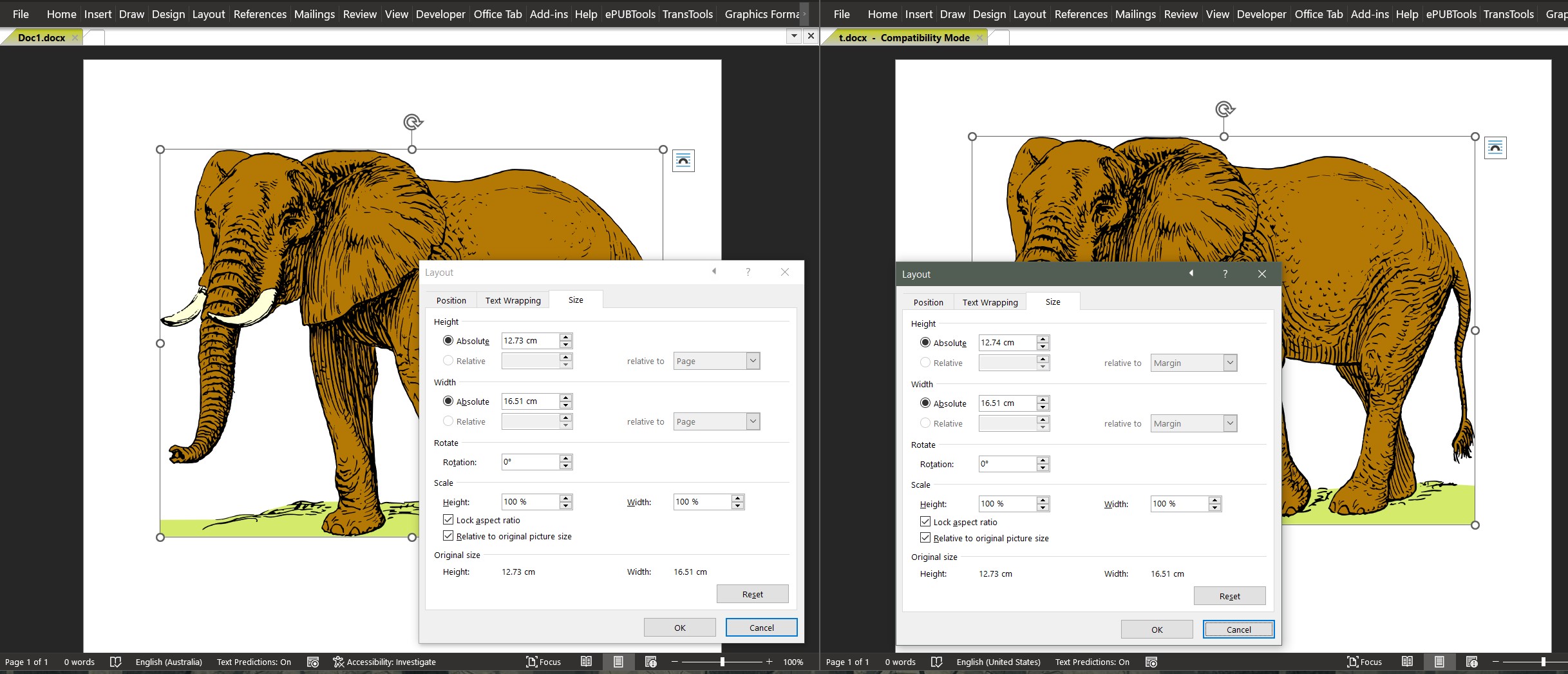Viewport: 1568px width, 674px height.
Task: Toggle Relative to original picture size, left dialog
Action: click(448, 535)
